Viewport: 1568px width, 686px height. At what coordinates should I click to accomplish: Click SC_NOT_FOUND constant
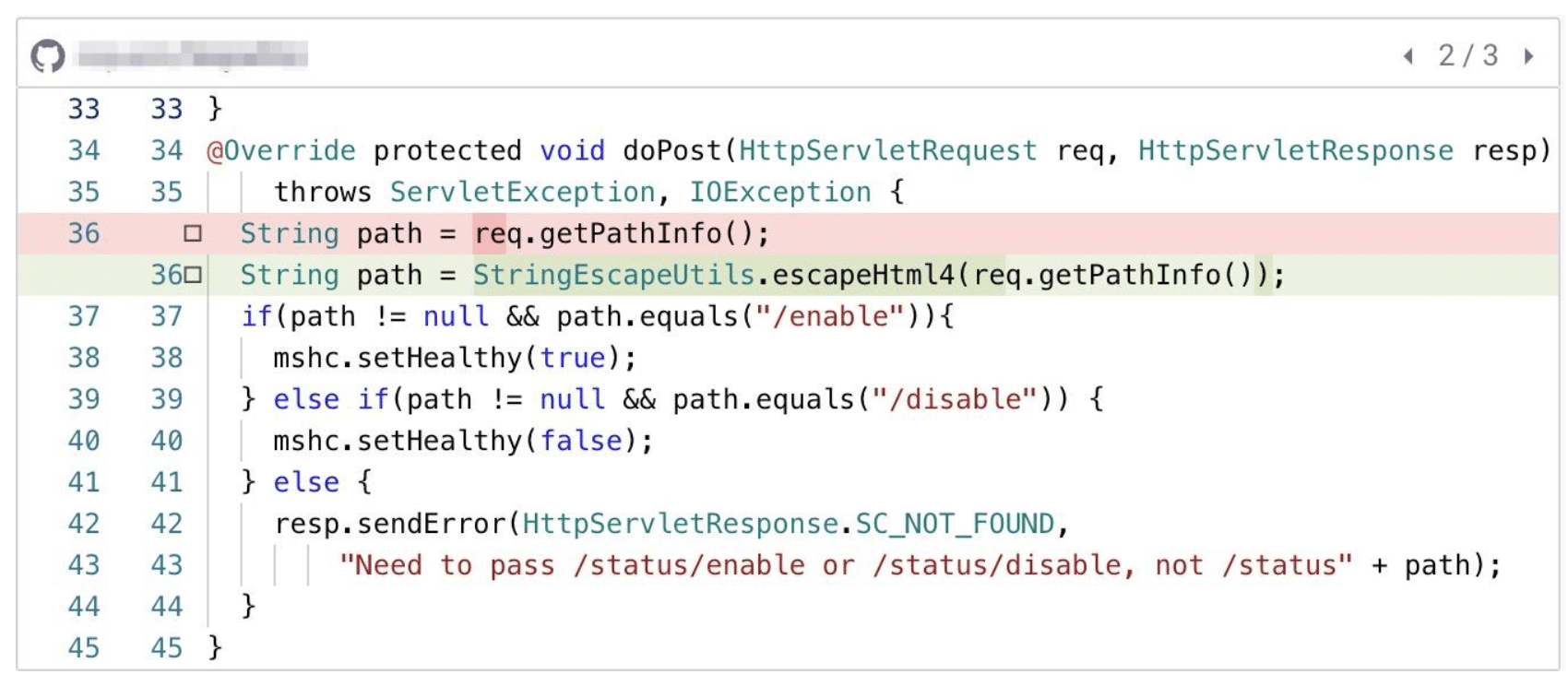955,524
